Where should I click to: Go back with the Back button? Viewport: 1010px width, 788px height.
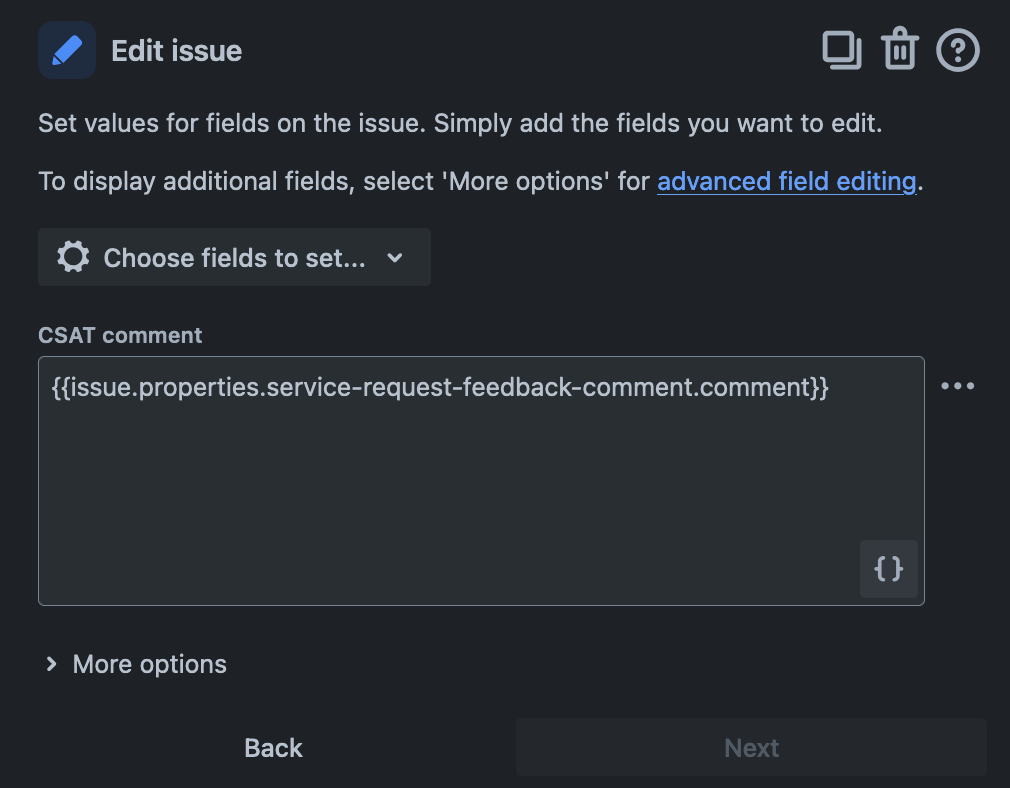pos(273,747)
